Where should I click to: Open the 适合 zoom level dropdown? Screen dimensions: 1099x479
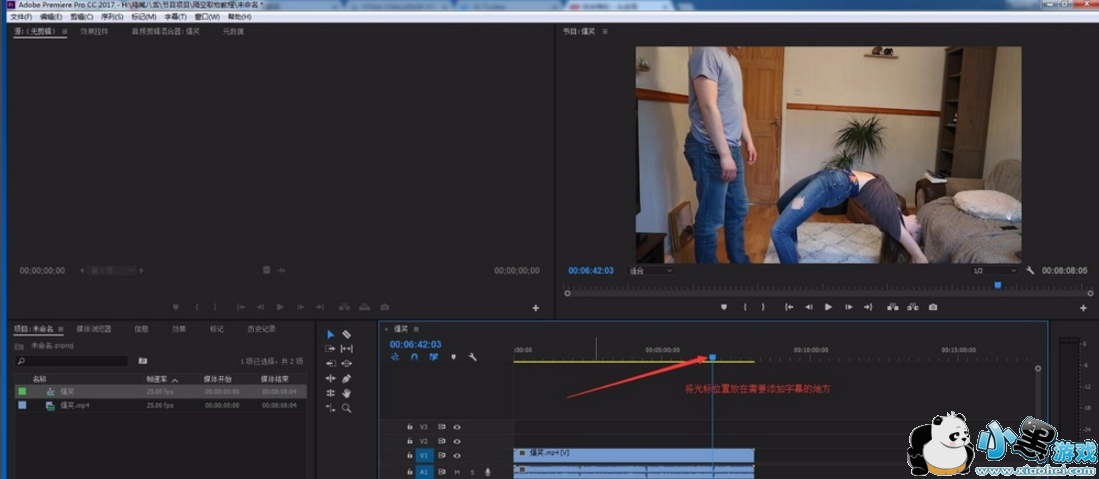[650, 270]
